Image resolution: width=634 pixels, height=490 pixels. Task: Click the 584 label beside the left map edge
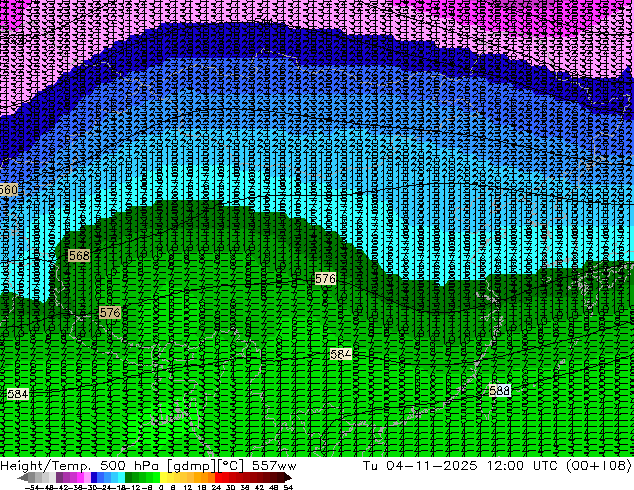click(x=18, y=394)
